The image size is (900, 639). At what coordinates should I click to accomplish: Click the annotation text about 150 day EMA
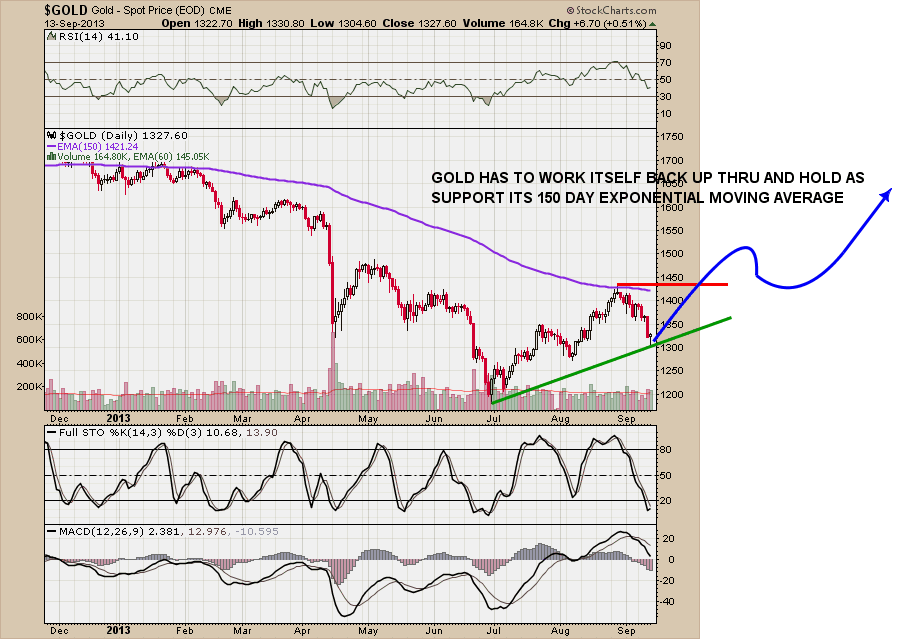click(x=647, y=187)
